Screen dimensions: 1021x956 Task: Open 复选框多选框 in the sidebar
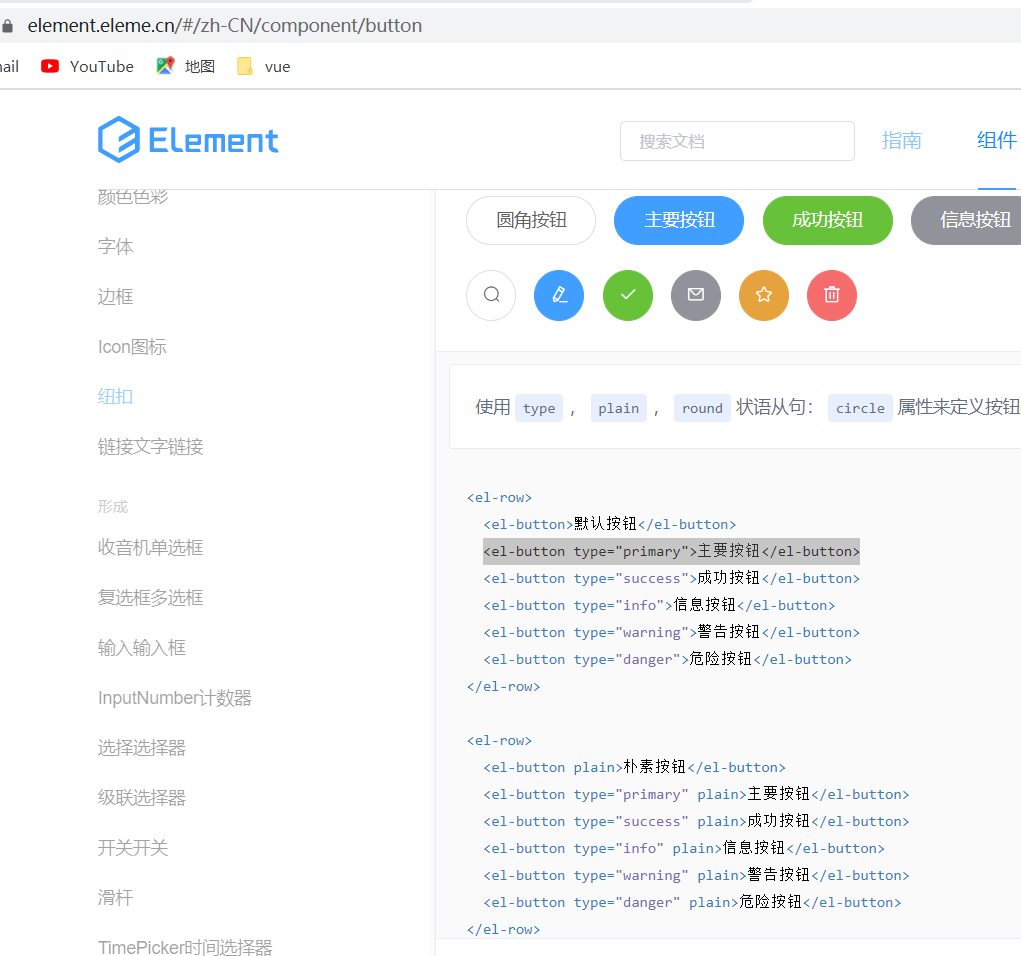point(150,597)
